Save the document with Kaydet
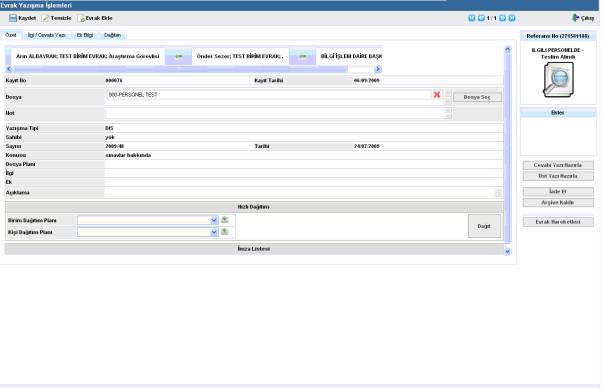This screenshot has height=388, width=604. click(x=22, y=18)
